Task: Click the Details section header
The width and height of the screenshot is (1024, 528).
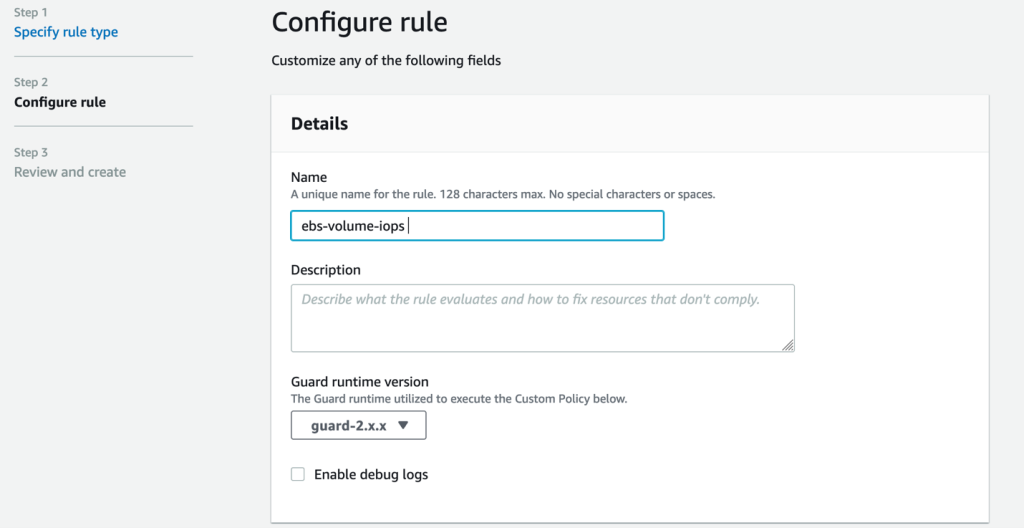Action: (x=319, y=124)
